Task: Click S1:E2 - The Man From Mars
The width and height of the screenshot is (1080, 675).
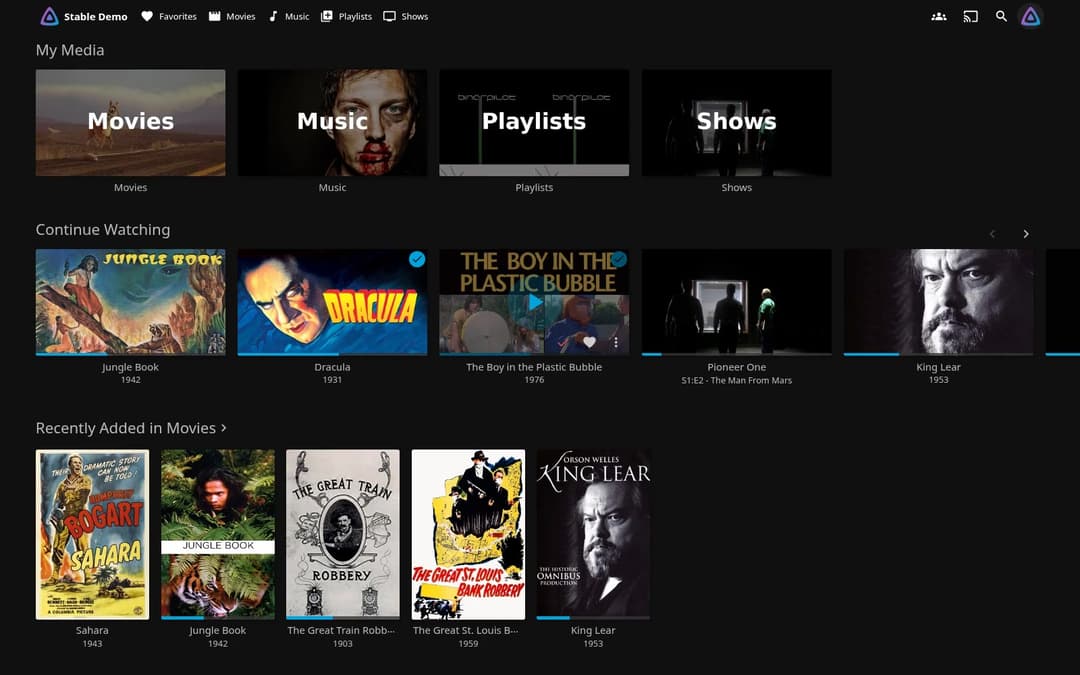Action: tap(736, 380)
